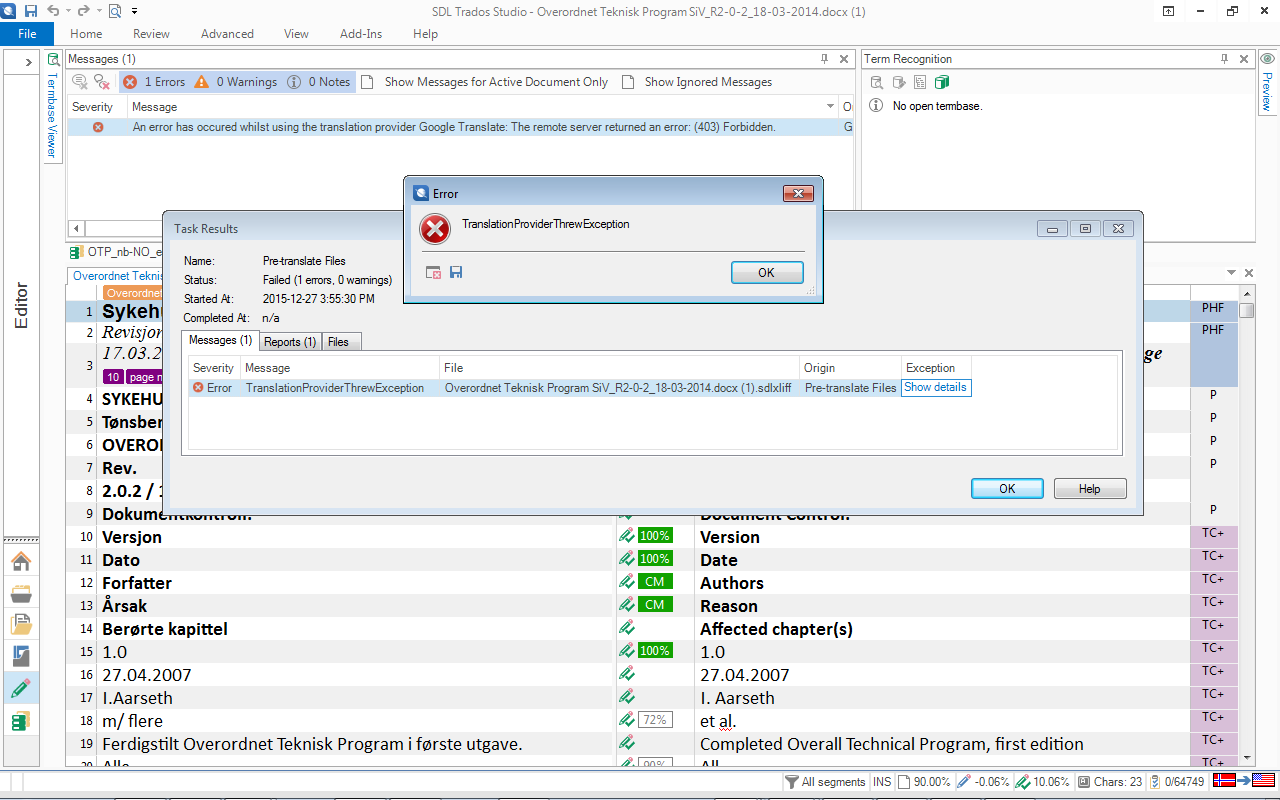
Task: Click the editor vertical scrollbar down arrow
Action: [1246, 758]
